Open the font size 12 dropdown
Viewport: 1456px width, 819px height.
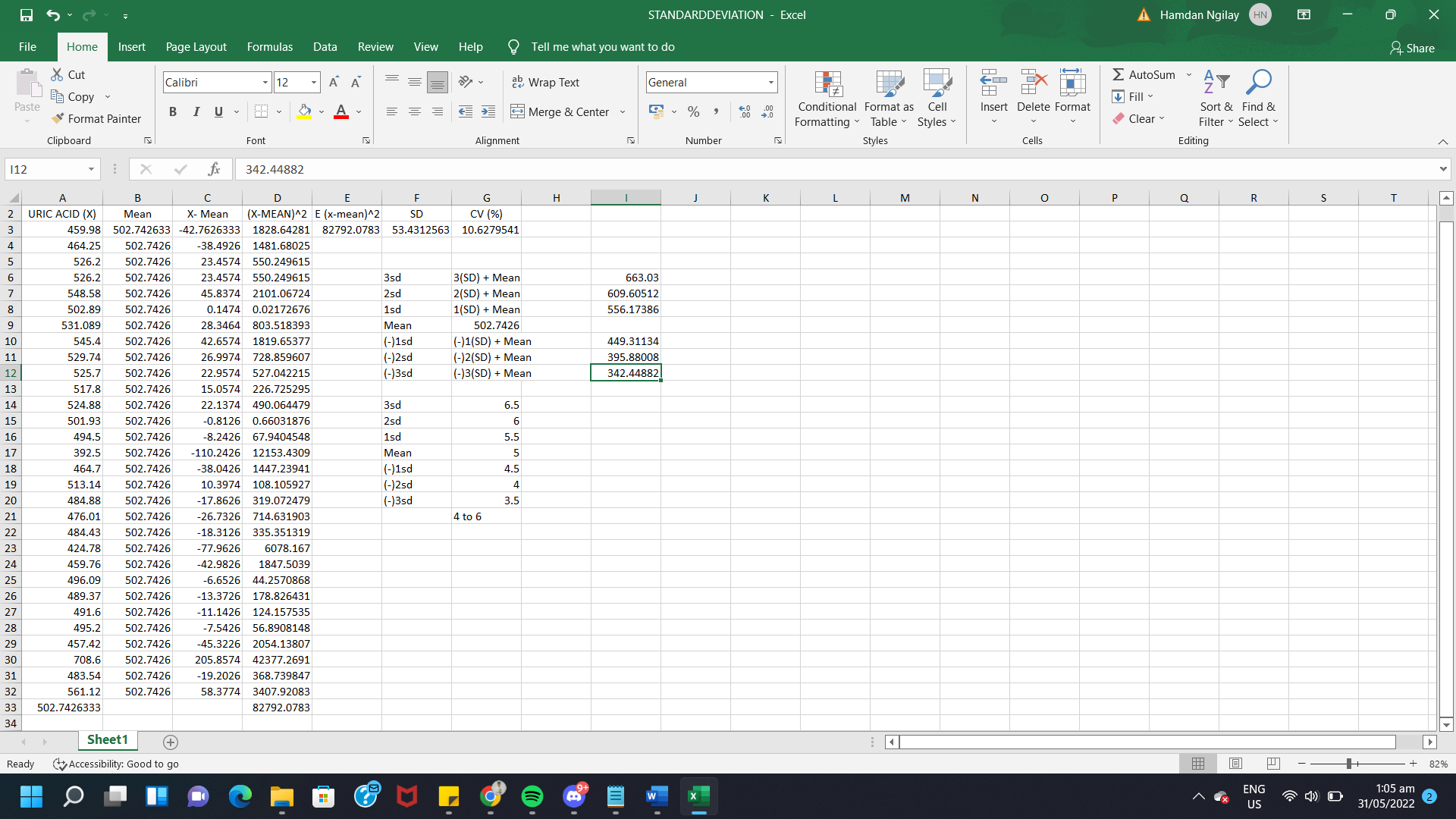[314, 82]
